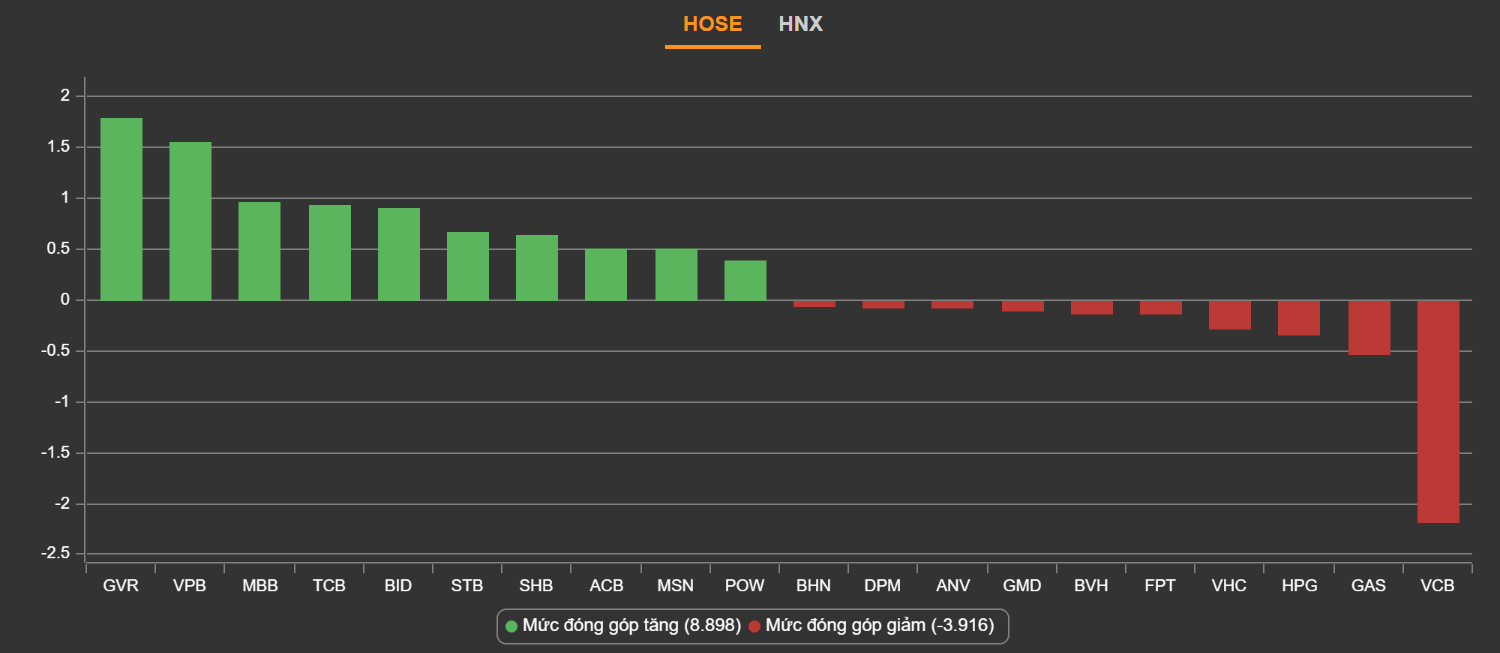The width and height of the screenshot is (1500, 653).
Task: Click the large red VCB bar
Action: tap(1438, 411)
